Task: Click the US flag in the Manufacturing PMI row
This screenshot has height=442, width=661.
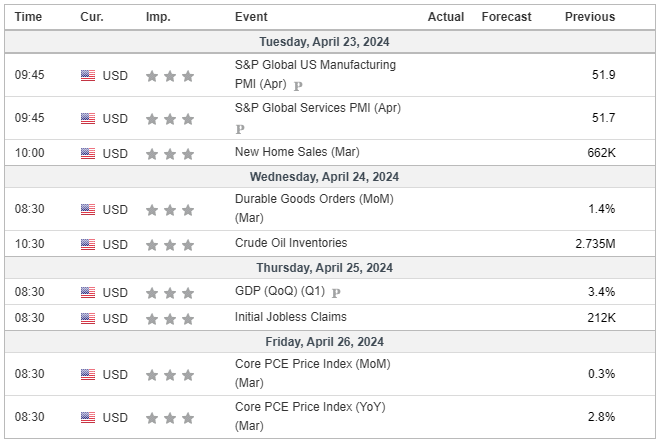Action: [88, 75]
